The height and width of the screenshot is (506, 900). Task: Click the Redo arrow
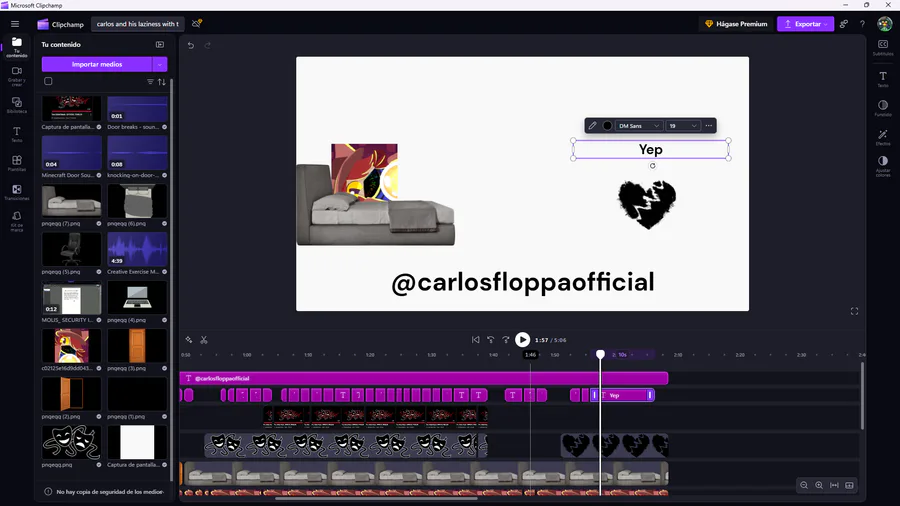point(207,45)
